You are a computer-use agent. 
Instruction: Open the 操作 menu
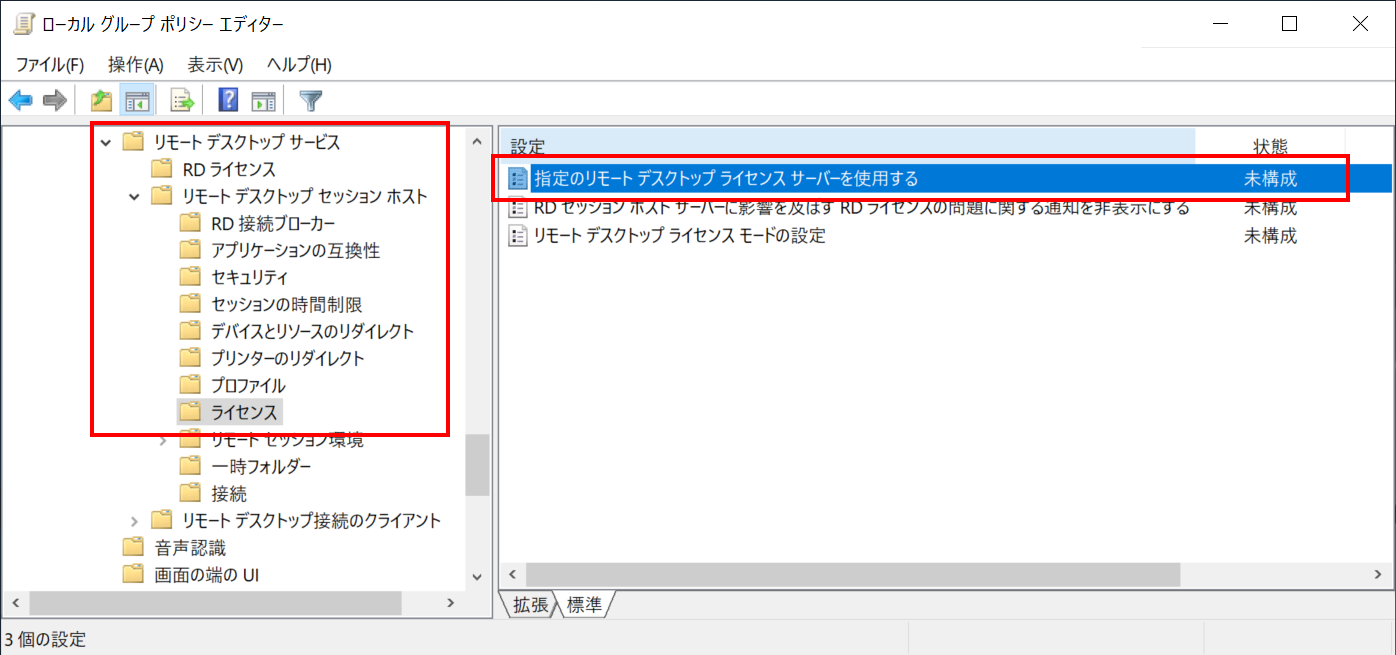[135, 64]
